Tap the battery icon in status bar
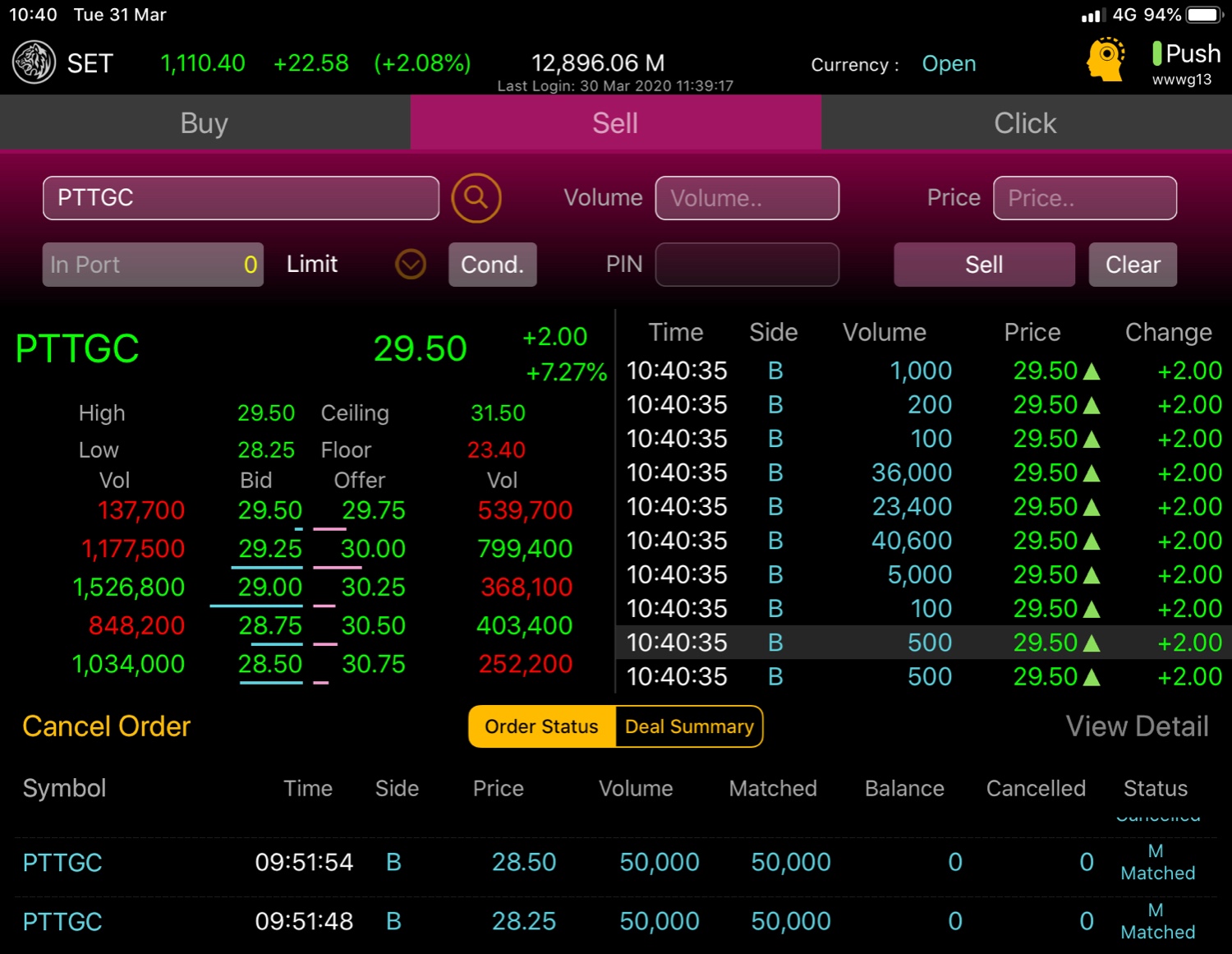The height and width of the screenshot is (954, 1232). click(x=1204, y=15)
